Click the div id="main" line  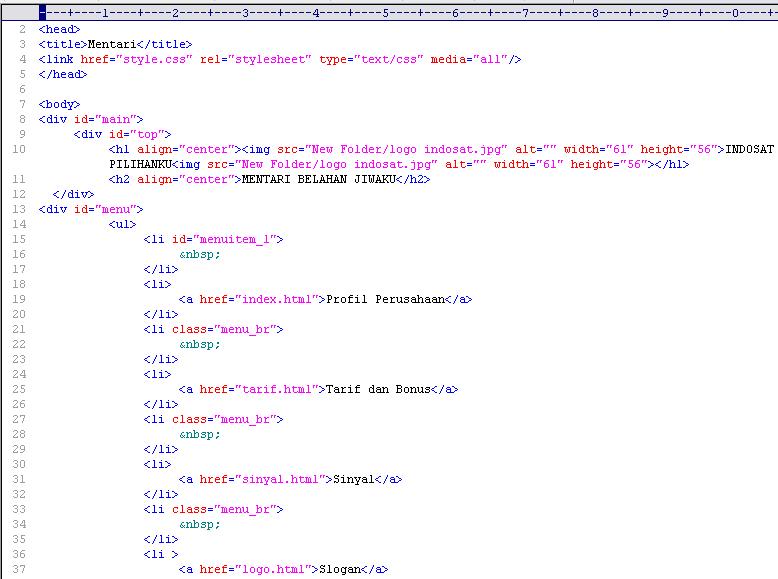91,119
